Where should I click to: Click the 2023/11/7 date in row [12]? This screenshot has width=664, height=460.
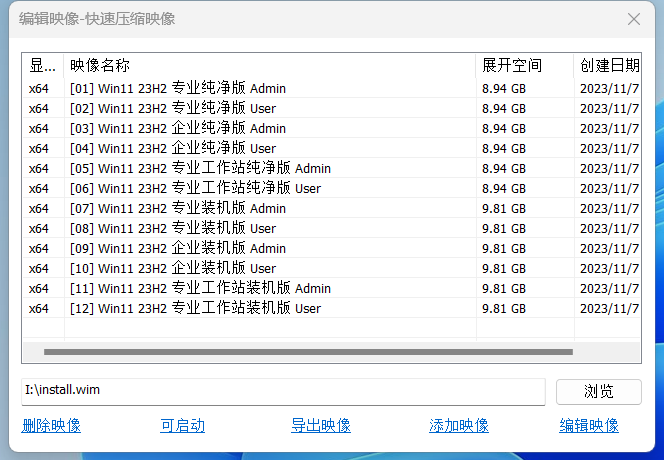609,309
